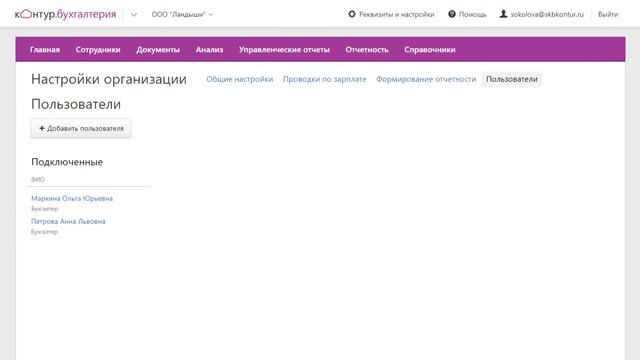Go to the Главная menu item
Image resolution: width=640 pixels, height=360 pixels.
[45, 49]
